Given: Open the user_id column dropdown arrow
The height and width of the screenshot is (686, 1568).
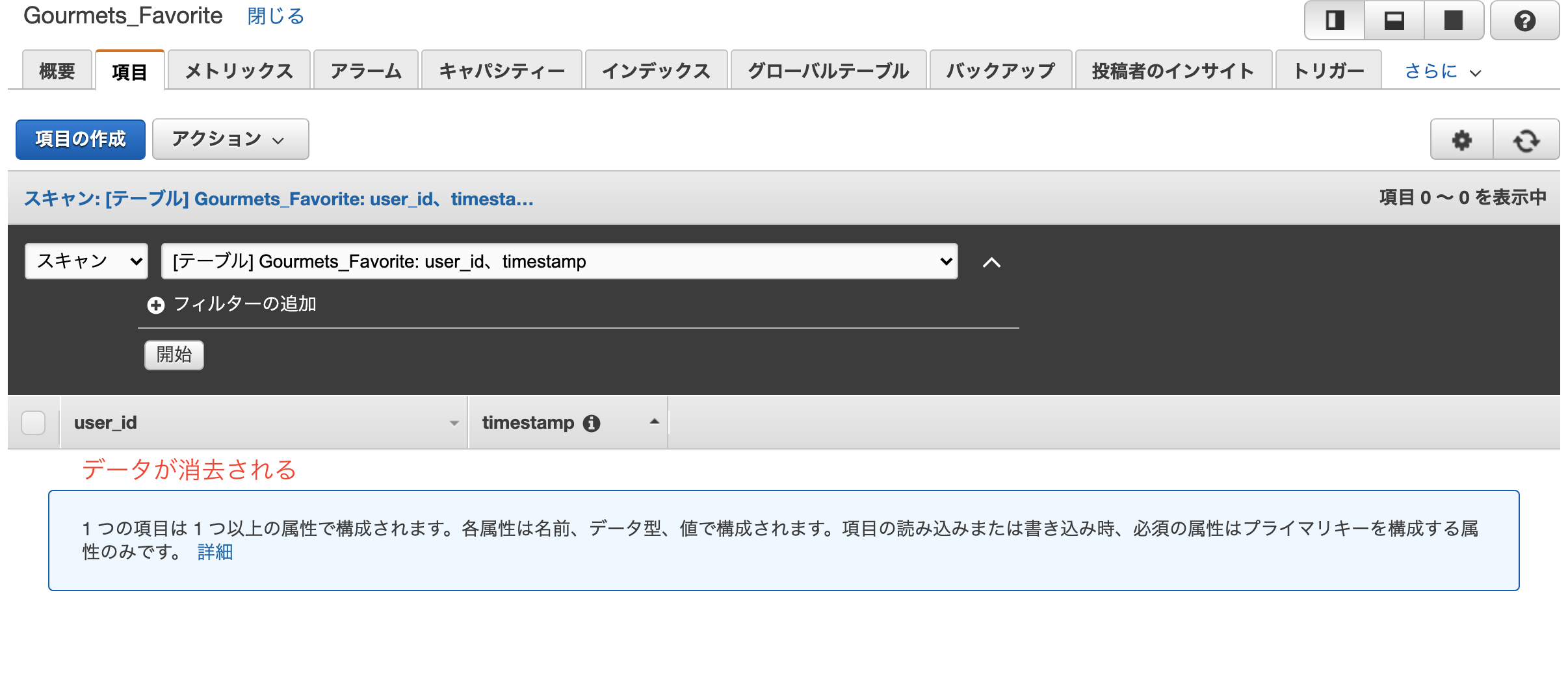Looking at the screenshot, I should coord(454,422).
